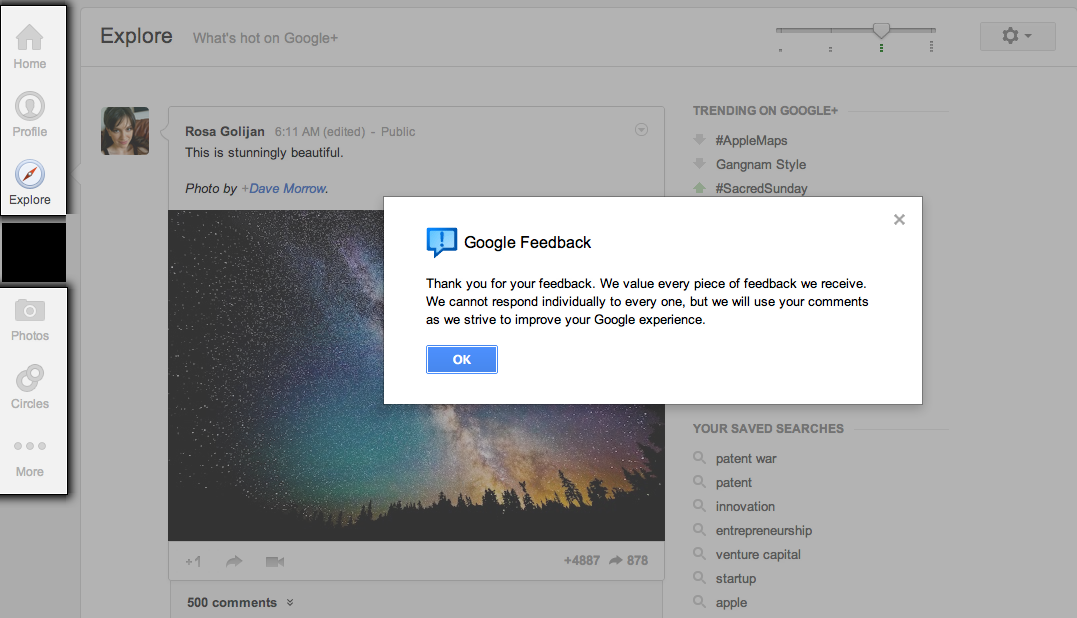Open the Circles icon in the sidebar

point(30,378)
